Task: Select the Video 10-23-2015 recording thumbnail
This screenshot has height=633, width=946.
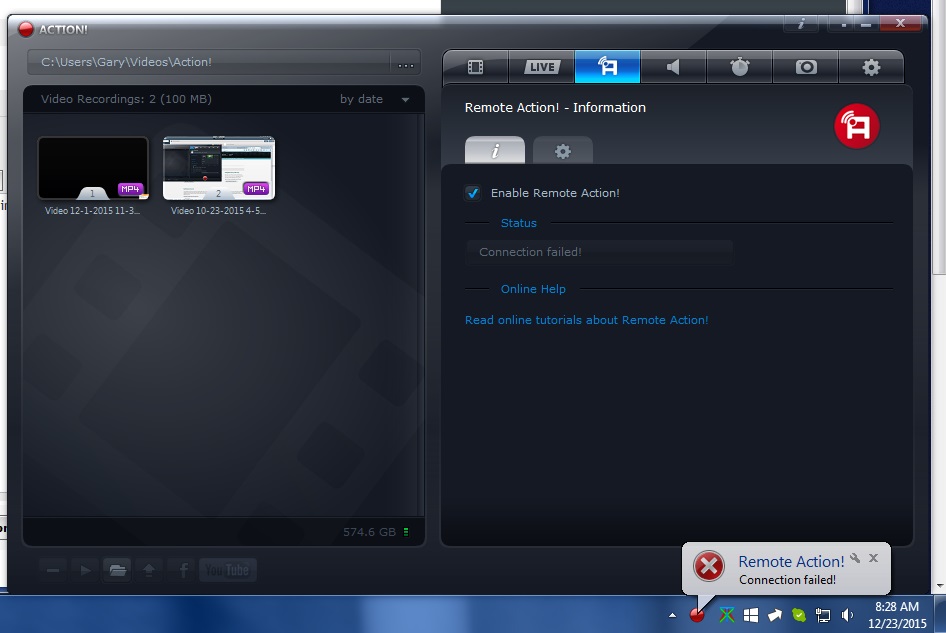Action: (x=219, y=168)
